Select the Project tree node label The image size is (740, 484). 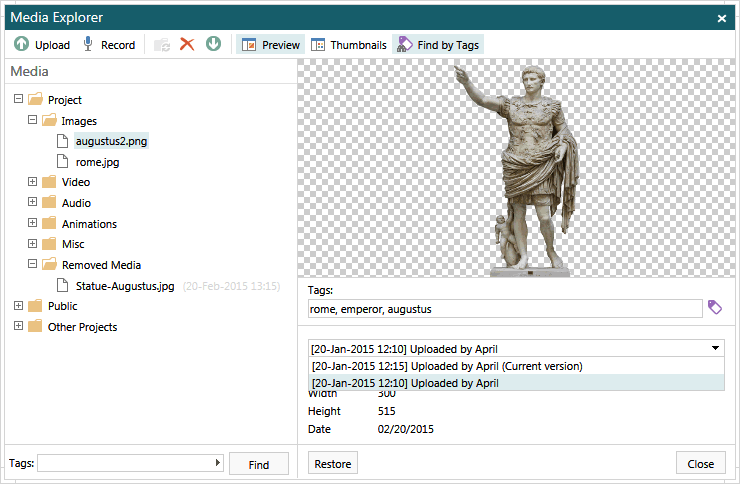click(65, 100)
